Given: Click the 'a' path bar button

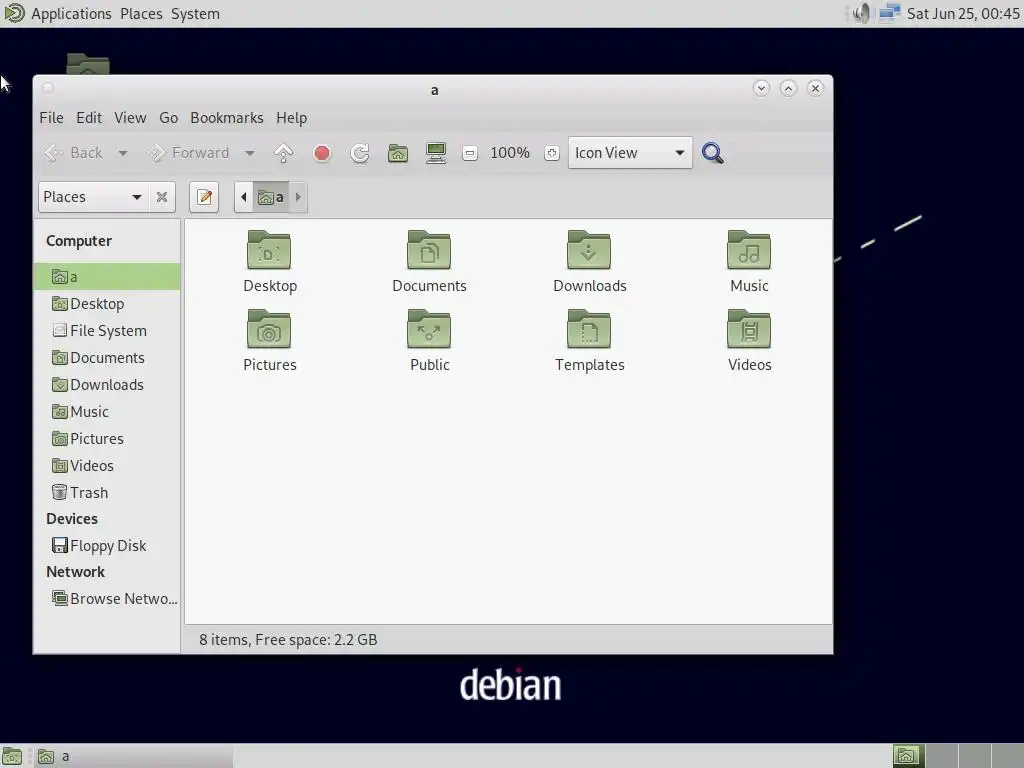Looking at the screenshot, I should point(271,197).
